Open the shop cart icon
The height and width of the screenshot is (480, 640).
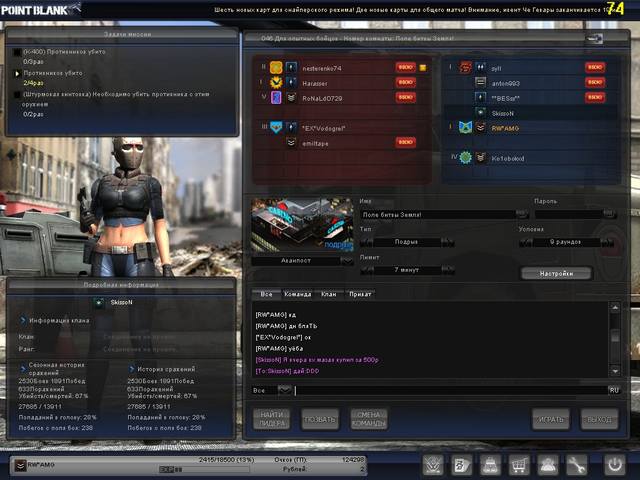click(x=519, y=464)
